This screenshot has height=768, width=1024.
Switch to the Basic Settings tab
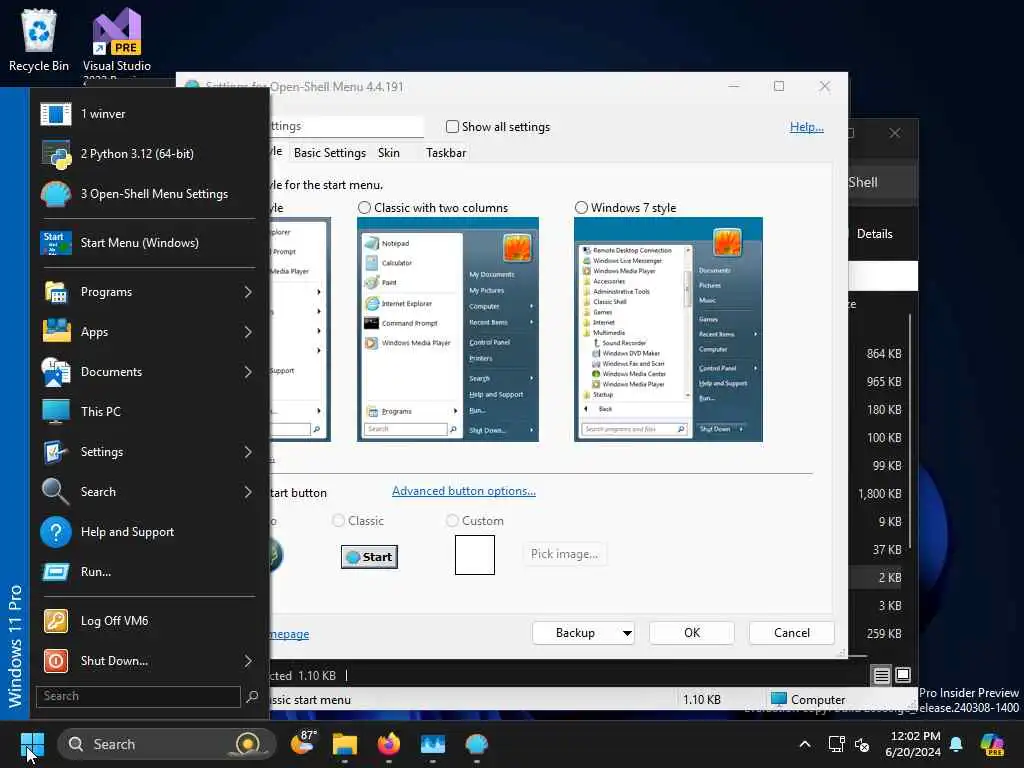click(x=330, y=153)
